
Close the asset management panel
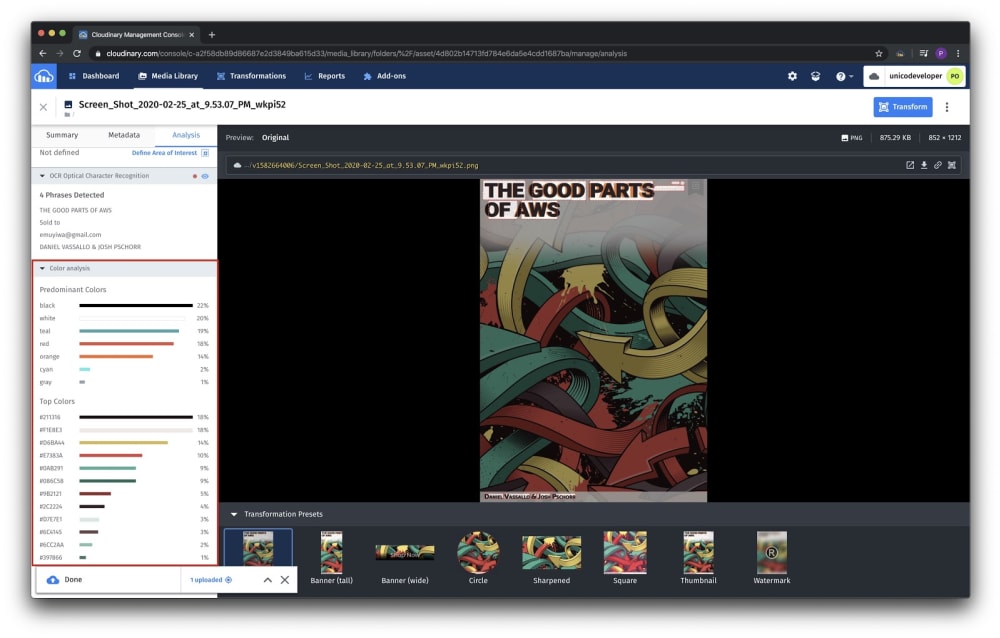(43, 107)
